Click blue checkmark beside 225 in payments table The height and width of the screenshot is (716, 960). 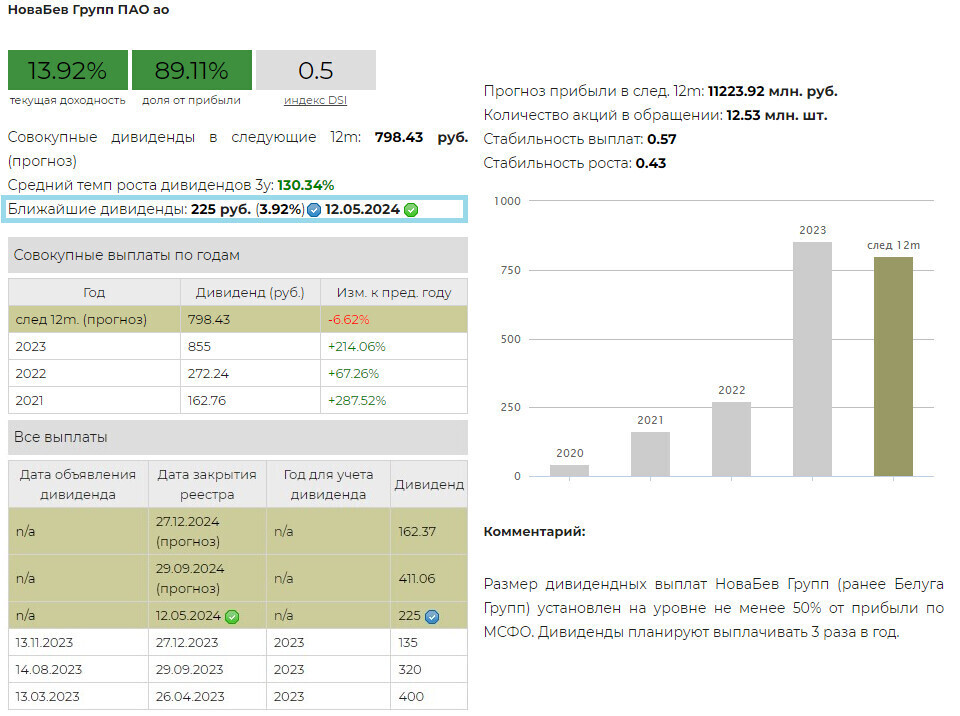click(432, 616)
